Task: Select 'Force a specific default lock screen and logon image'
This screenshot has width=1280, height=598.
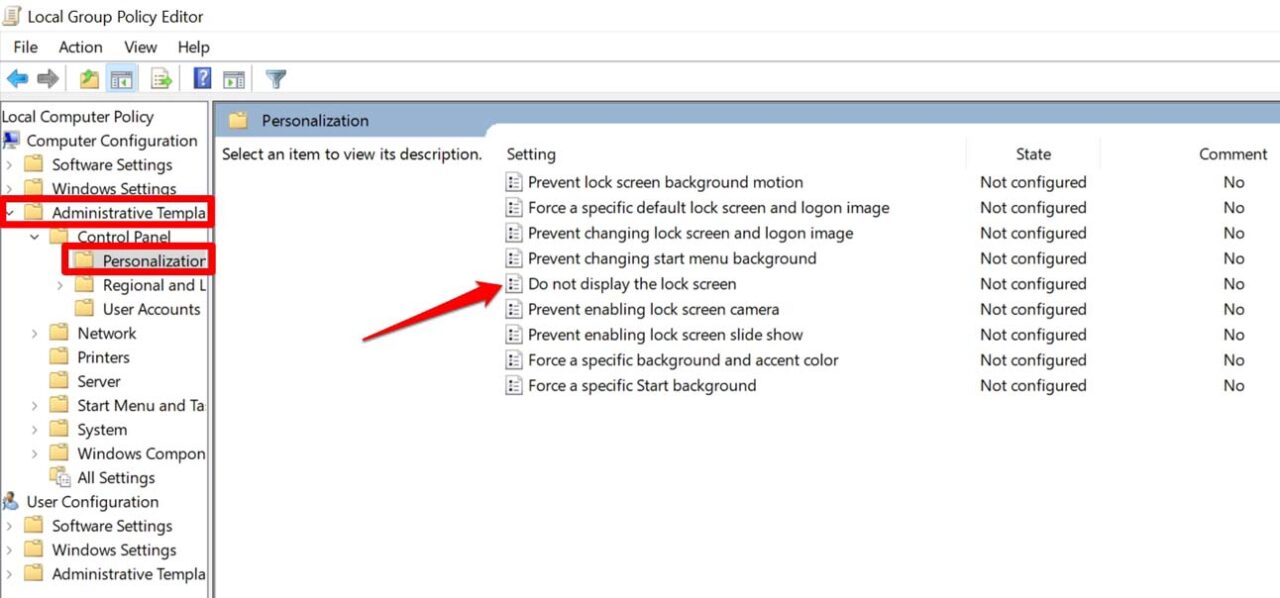Action: pos(708,208)
